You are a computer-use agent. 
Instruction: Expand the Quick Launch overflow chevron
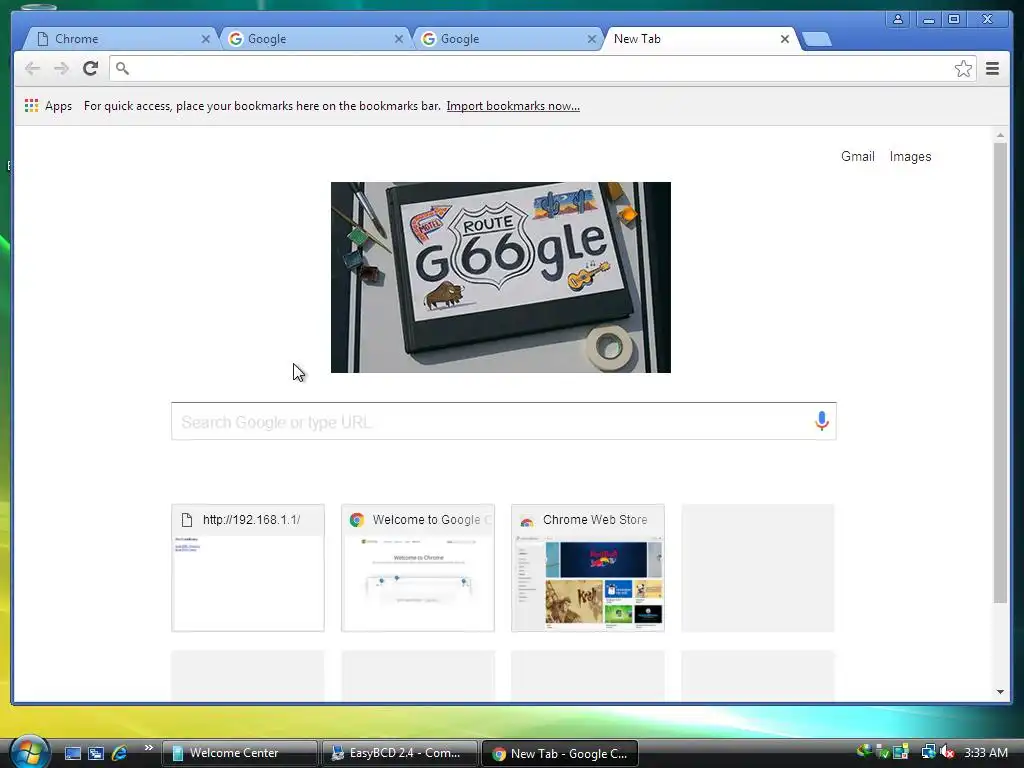click(x=149, y=748)
